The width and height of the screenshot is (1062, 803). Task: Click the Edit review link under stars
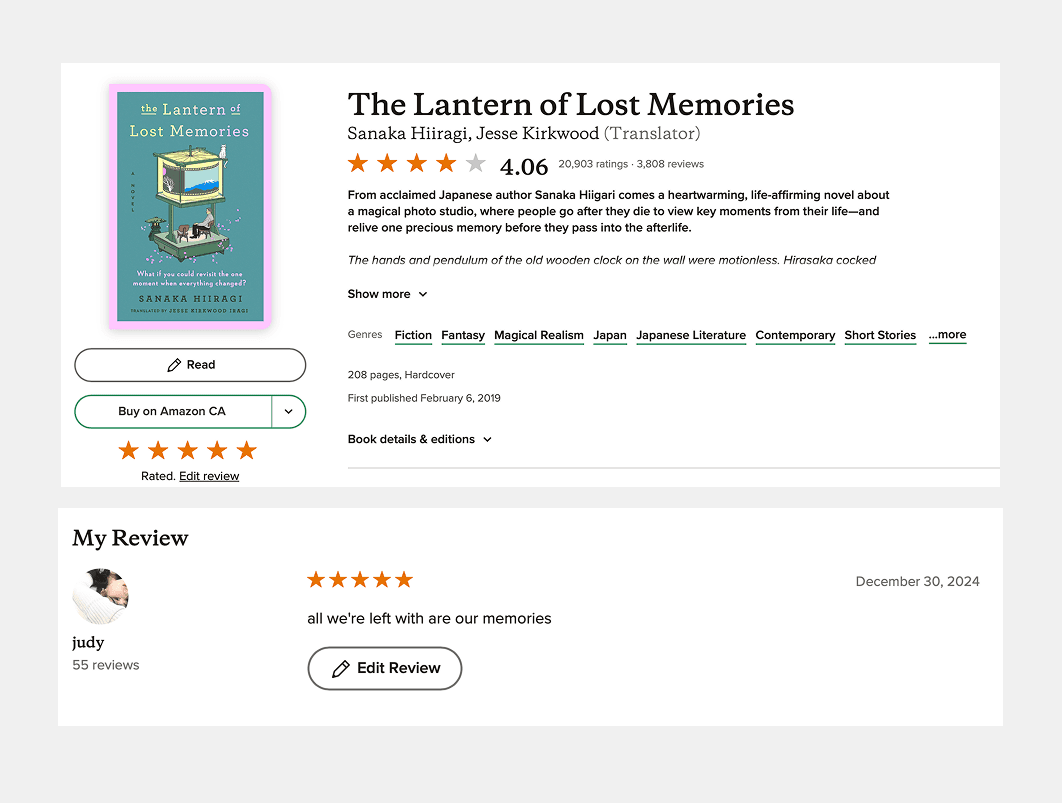coord(209,476)
